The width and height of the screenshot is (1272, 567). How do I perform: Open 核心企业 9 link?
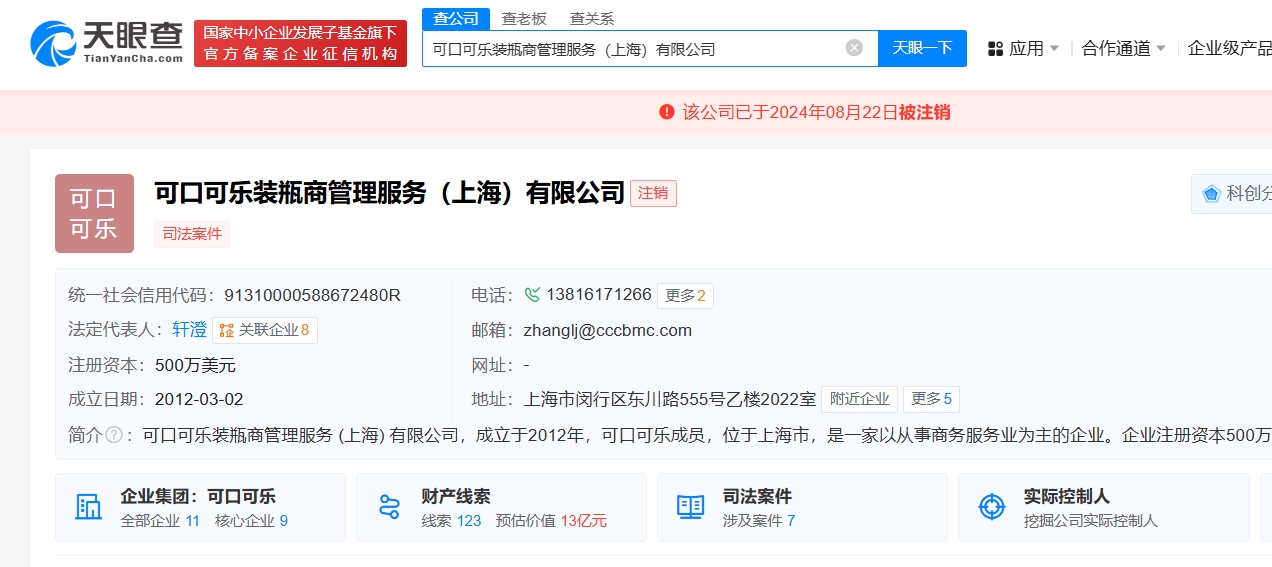[251, 520]
